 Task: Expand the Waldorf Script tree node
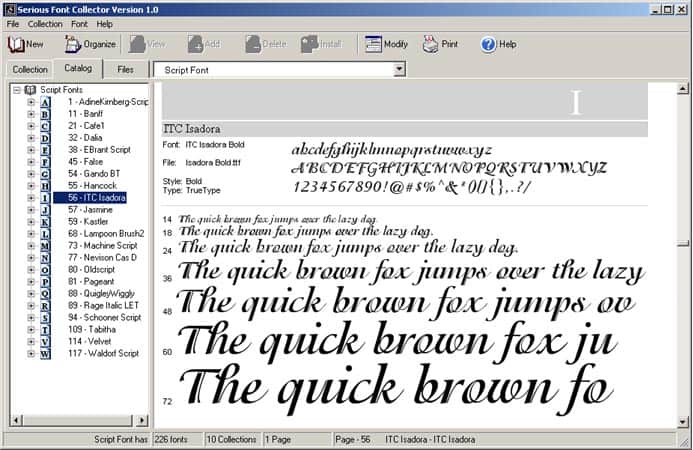pyautogui.click(x=31, y=354)
